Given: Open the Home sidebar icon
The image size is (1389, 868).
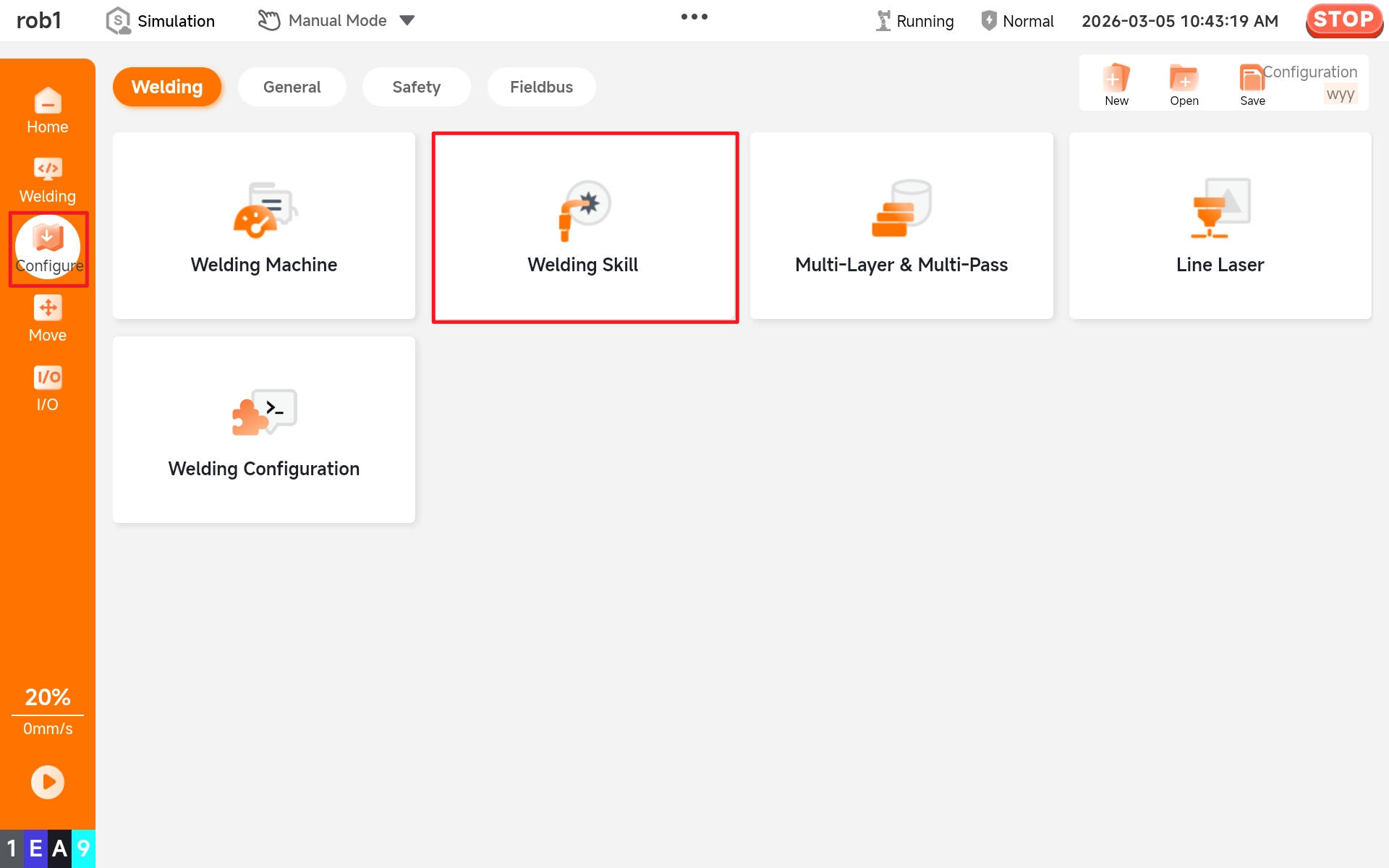Looking at the screenshot, I should pyautogui.click(x=48, y=111).
